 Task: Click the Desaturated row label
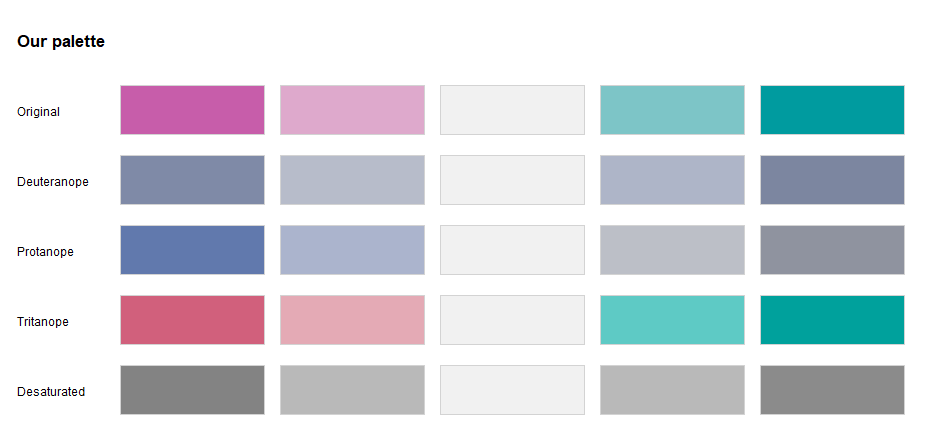click(51, 392)
